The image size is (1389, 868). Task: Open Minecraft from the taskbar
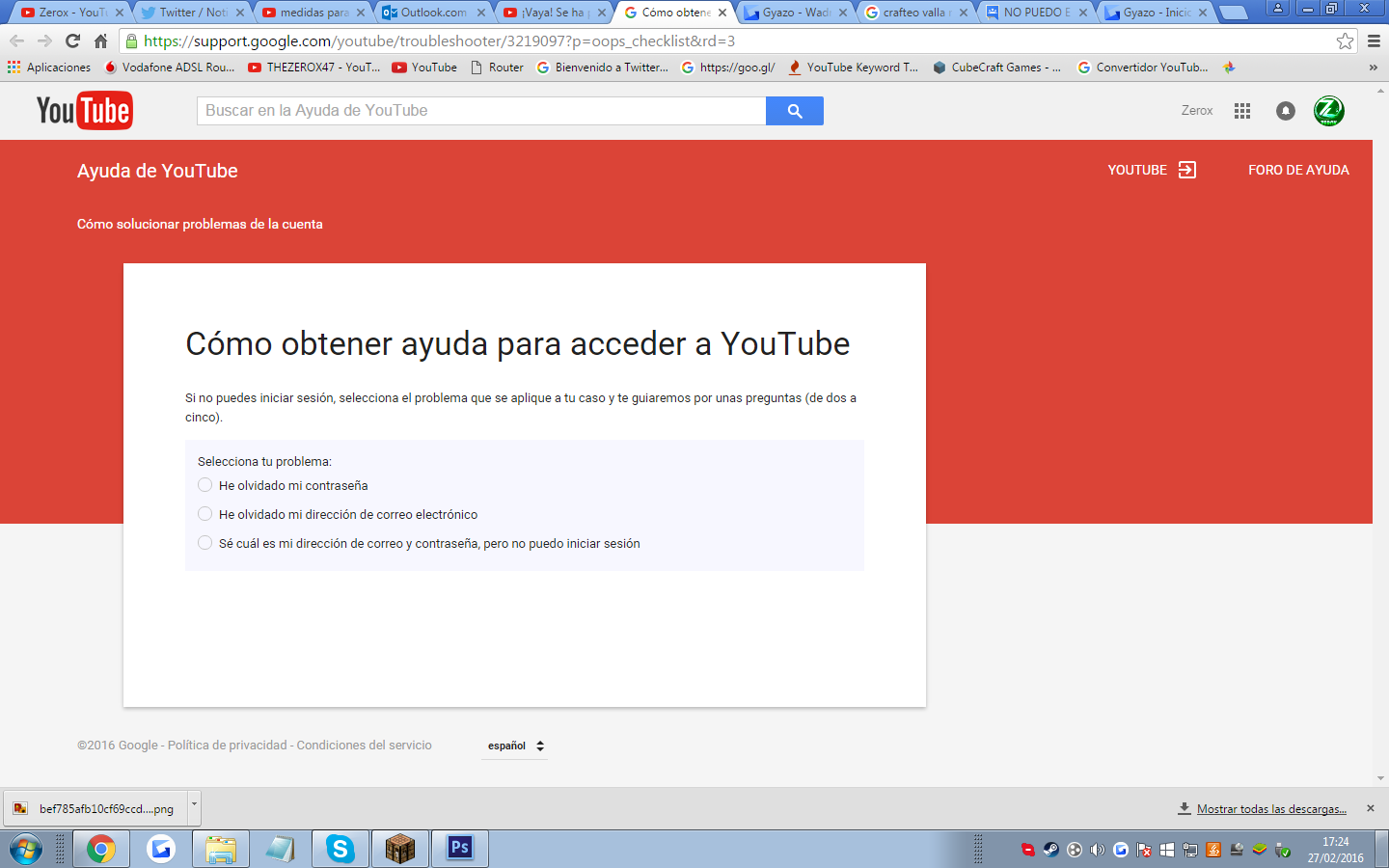pos(399,849)
